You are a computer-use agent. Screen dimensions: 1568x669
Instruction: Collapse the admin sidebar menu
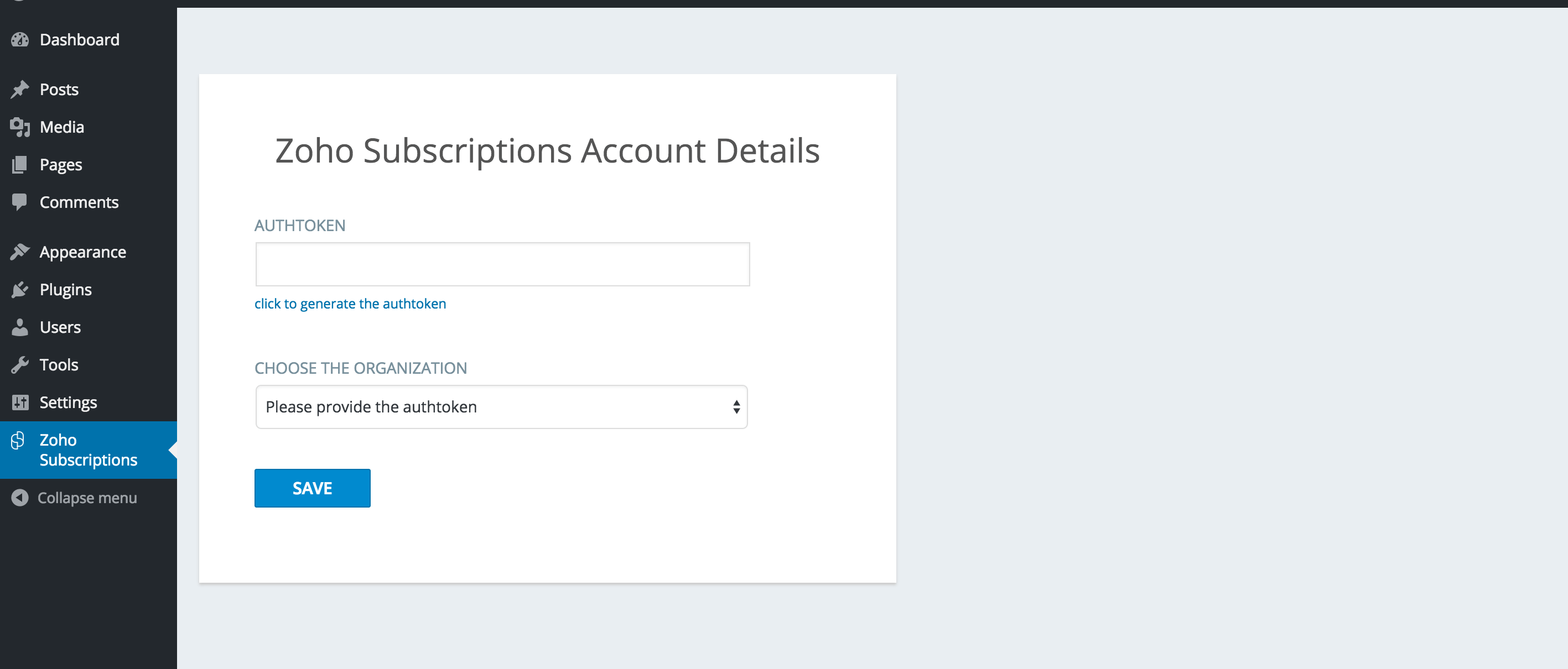tap(75, 498)
